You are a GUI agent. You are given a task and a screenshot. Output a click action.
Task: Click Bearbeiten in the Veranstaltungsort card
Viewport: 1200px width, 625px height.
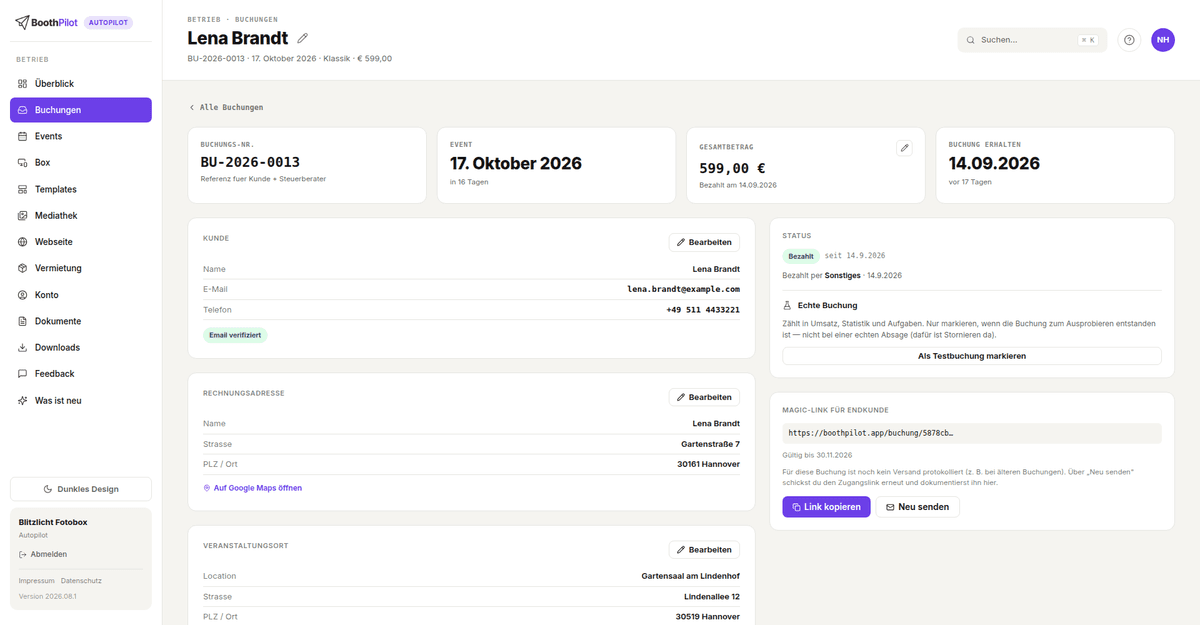point(704,549)
